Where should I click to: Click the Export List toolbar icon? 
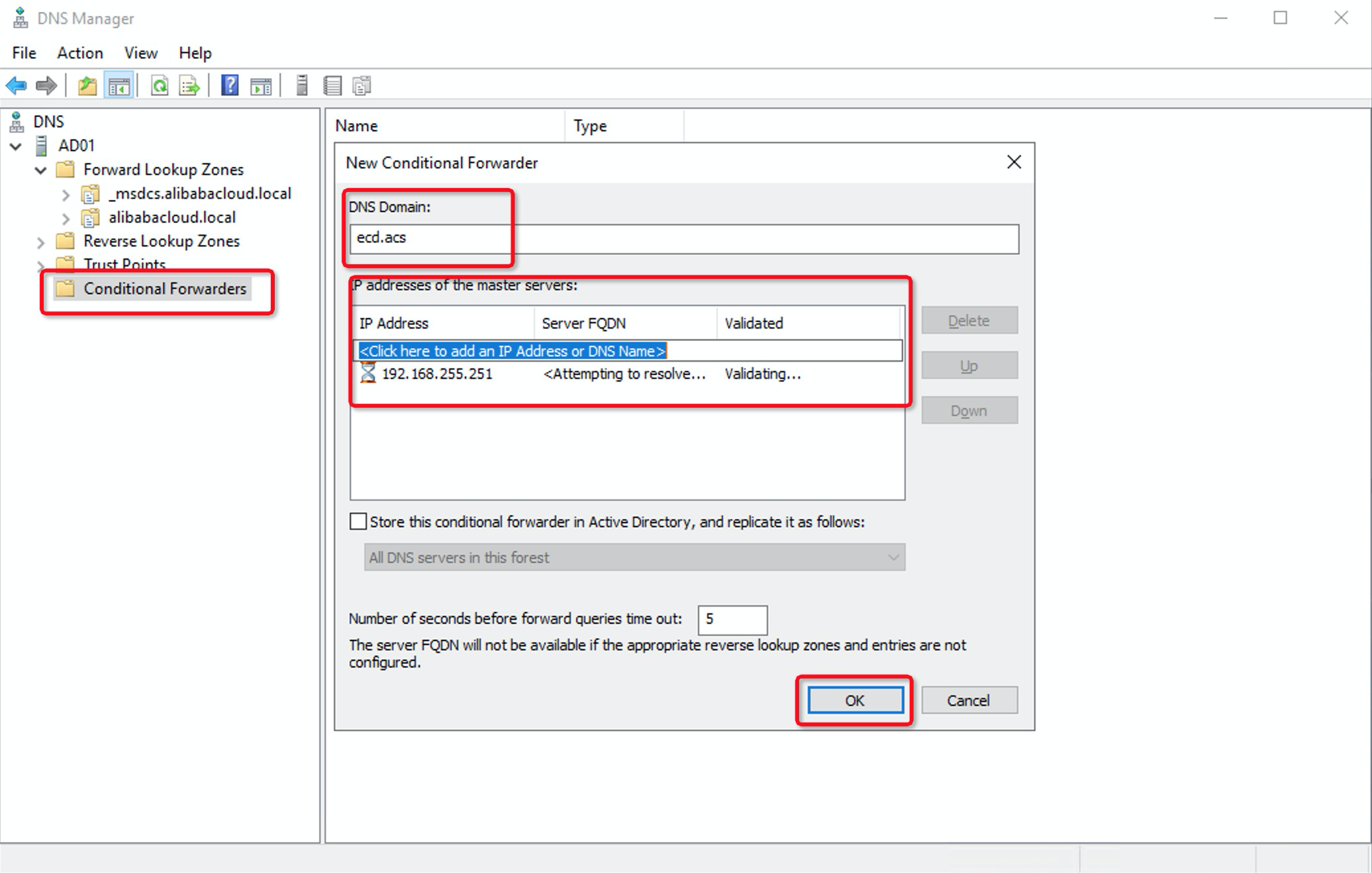pos(189,85)
